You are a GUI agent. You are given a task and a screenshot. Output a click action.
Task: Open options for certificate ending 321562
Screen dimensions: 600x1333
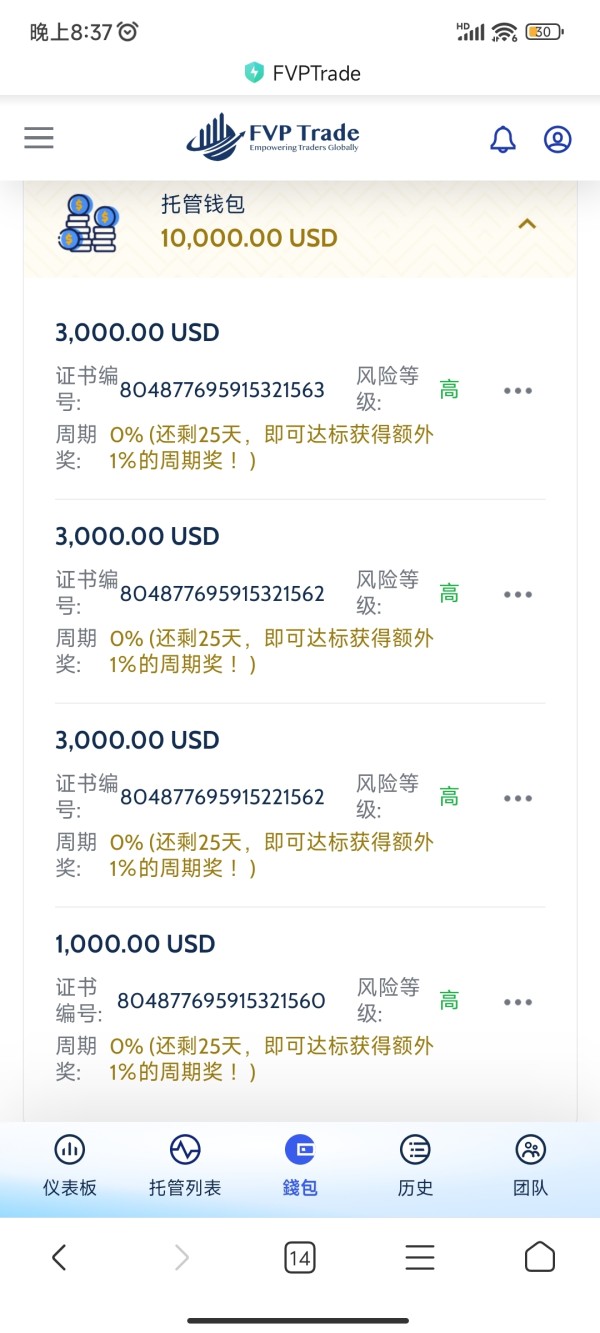(517, 594)
